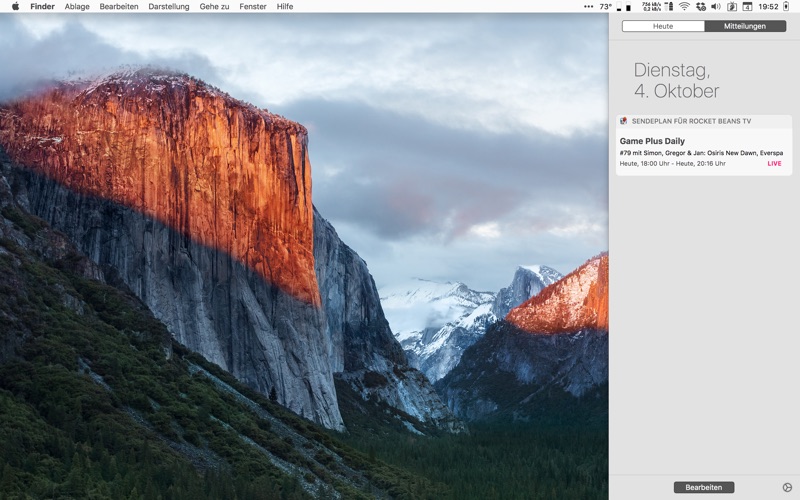This screenshot has height=500, width=800.
Task: Open the Game Plus Daily schedule entry
Action: tap(704, 152)
